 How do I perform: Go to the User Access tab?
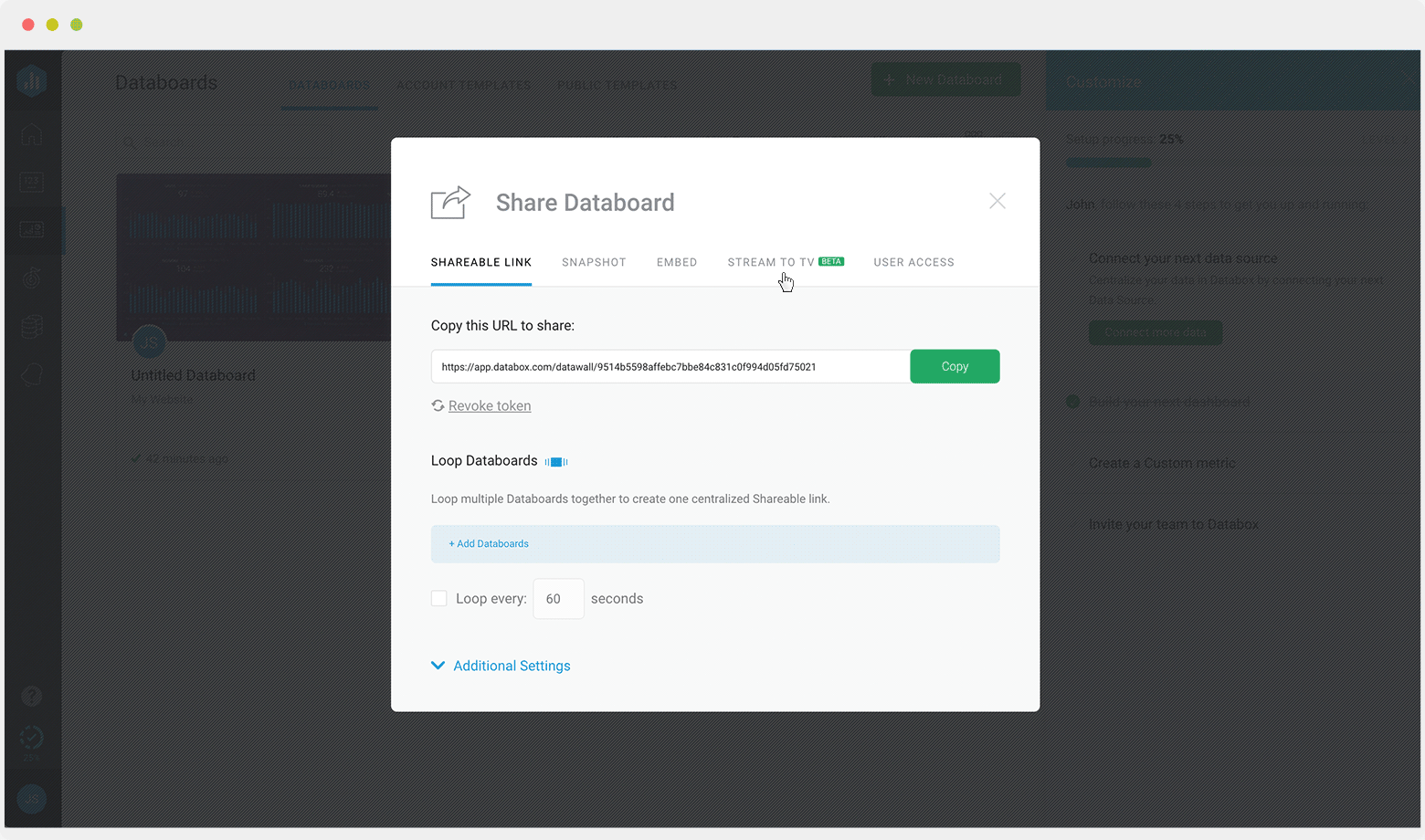point(913,262)
